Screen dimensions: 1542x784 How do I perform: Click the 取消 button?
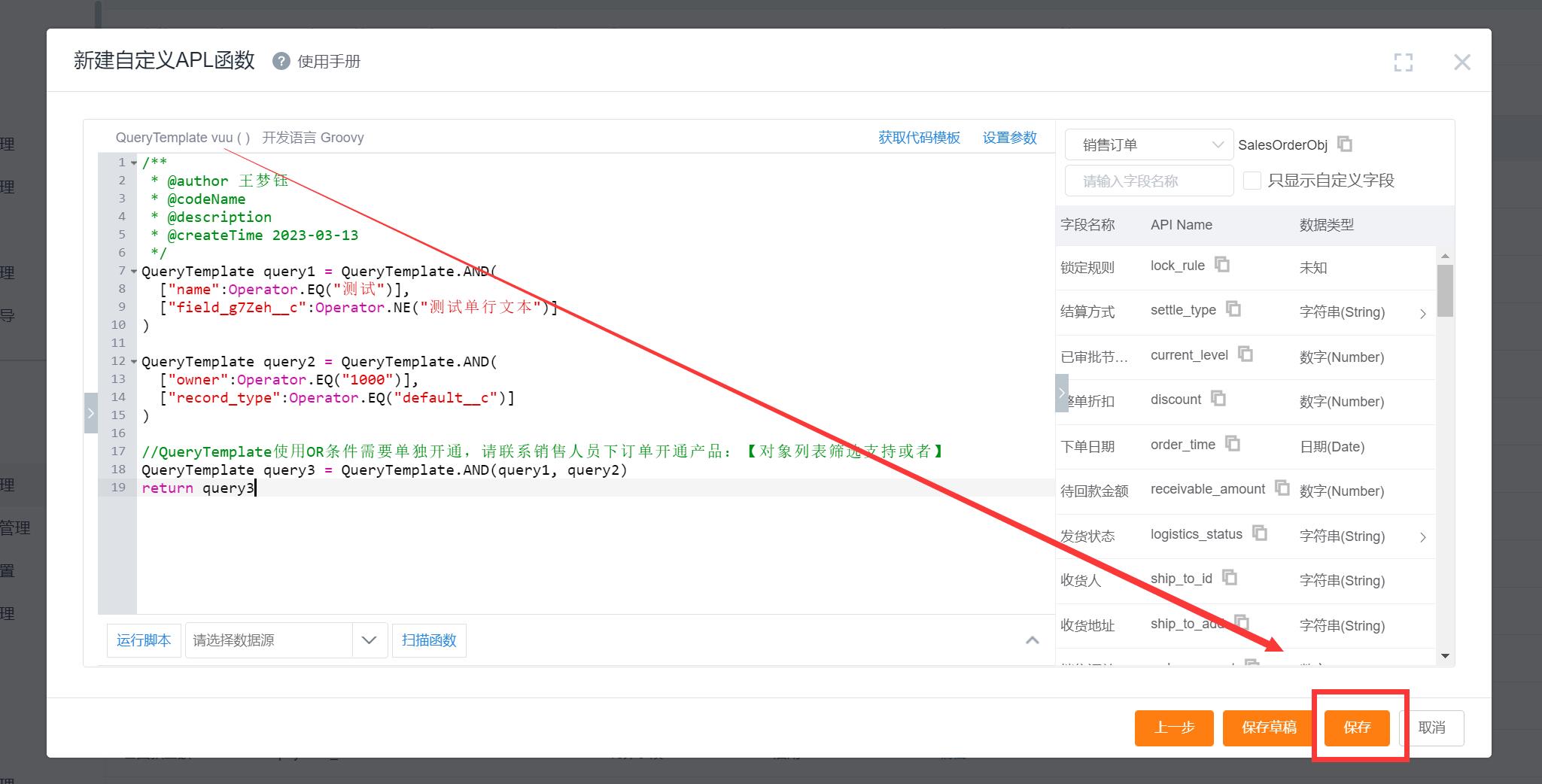1431,728
